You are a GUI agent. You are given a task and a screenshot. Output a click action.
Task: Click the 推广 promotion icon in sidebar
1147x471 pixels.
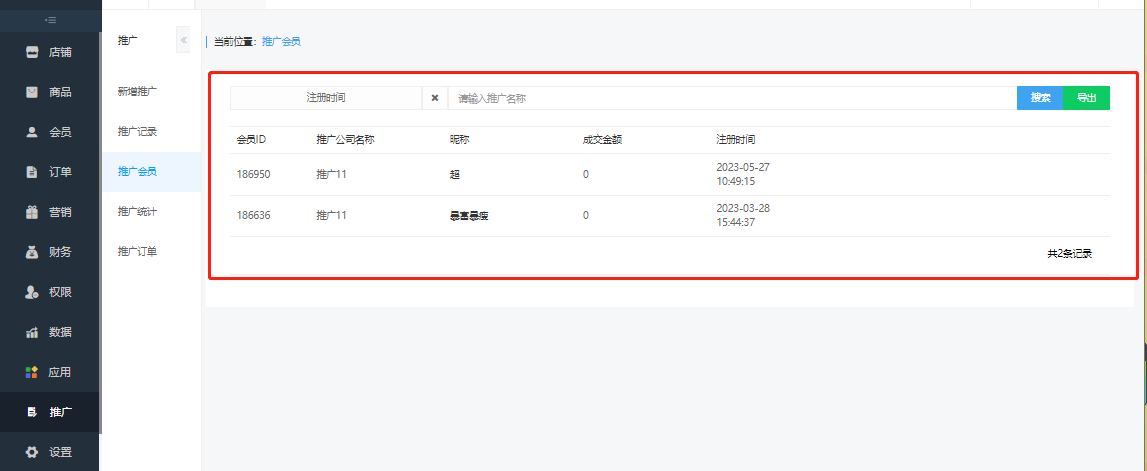[31, 412]
